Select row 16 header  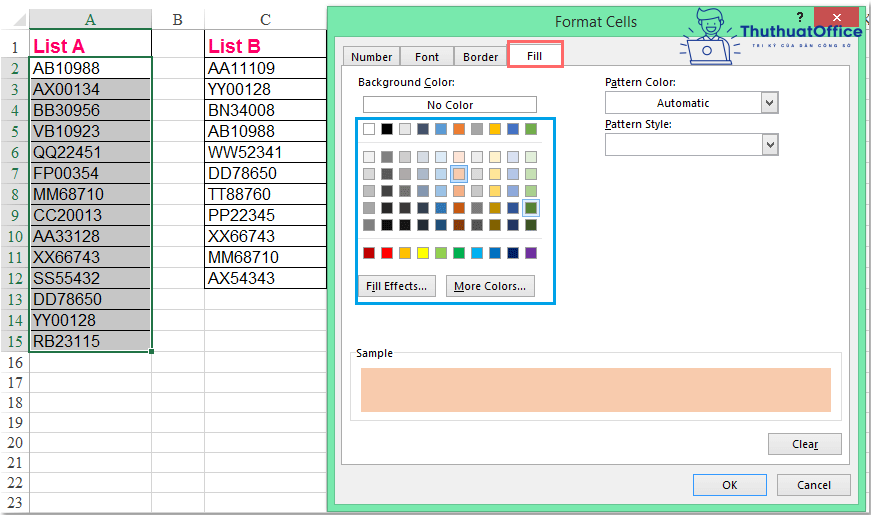pyautogui.click(x=15, y=363)
